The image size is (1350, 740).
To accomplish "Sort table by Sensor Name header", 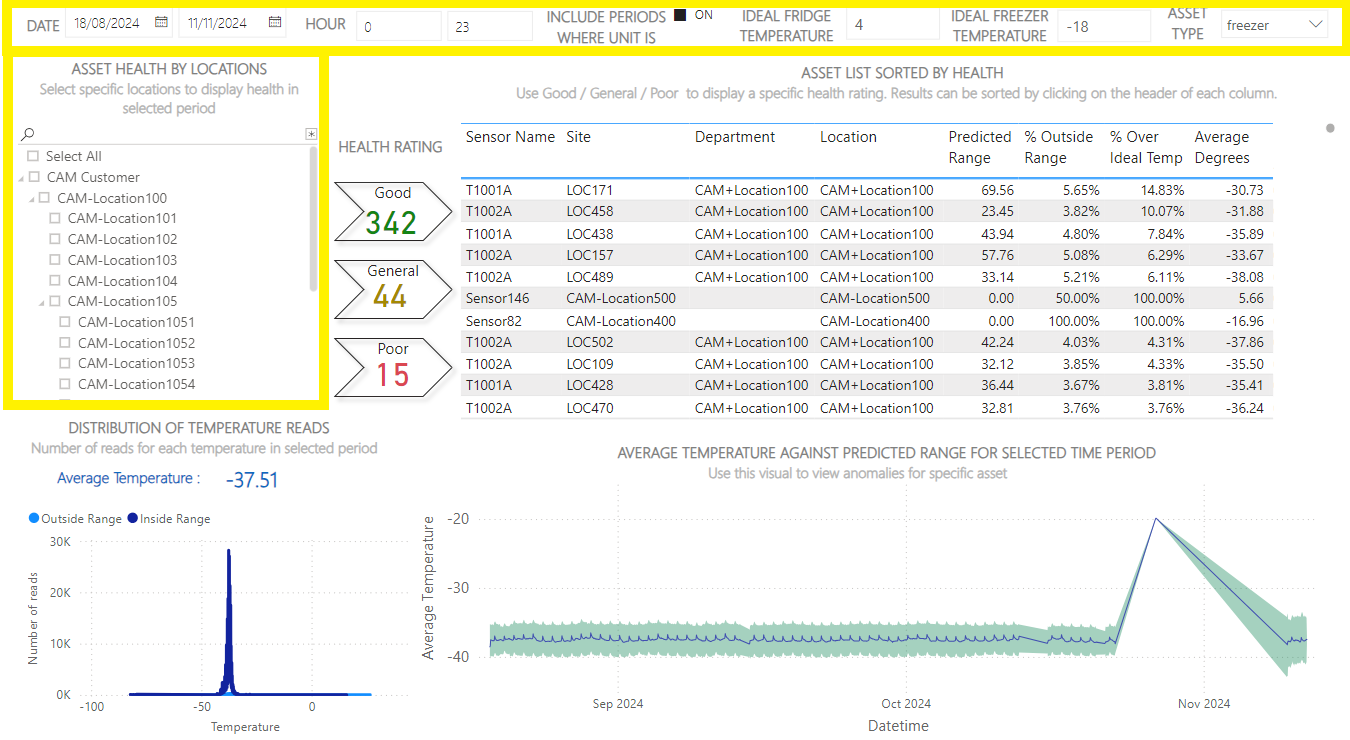I will point(510,137).
